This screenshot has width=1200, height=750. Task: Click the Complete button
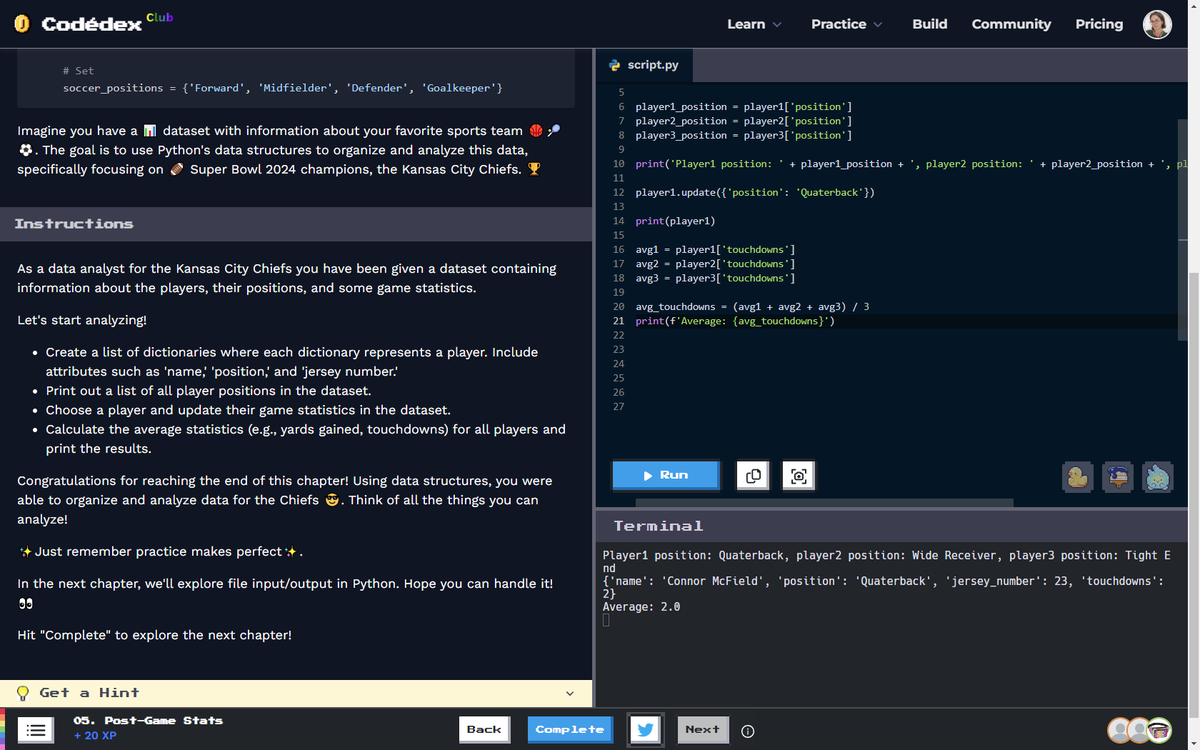570,730
